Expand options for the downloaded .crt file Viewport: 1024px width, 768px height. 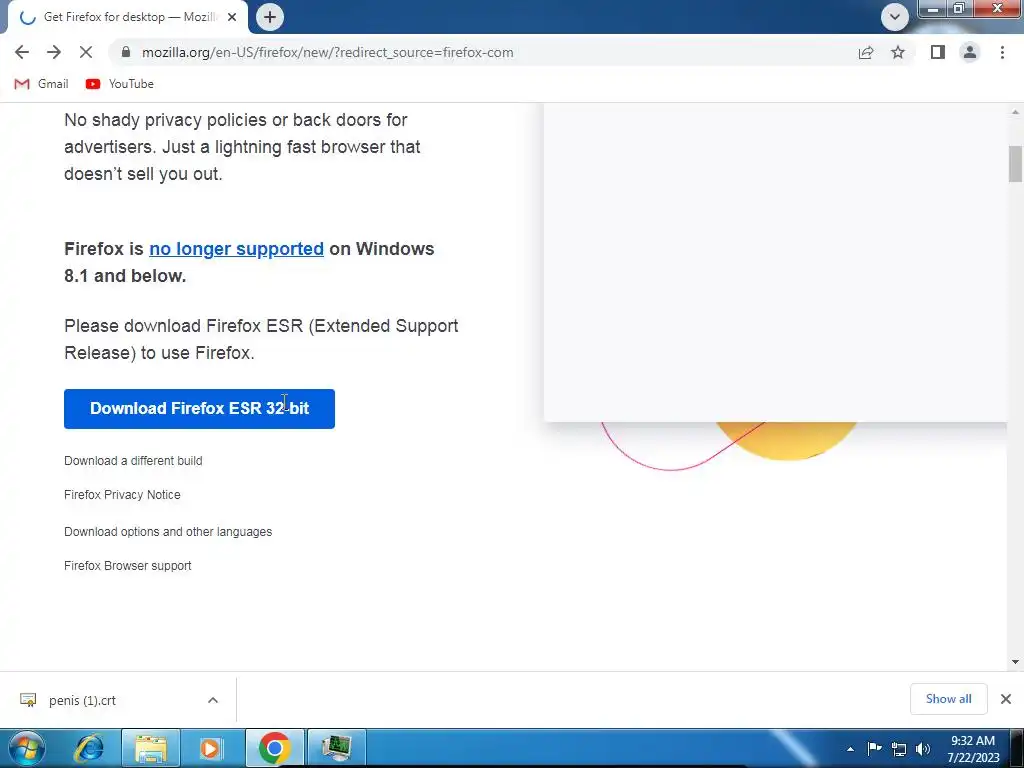click(x=213, y=700)
